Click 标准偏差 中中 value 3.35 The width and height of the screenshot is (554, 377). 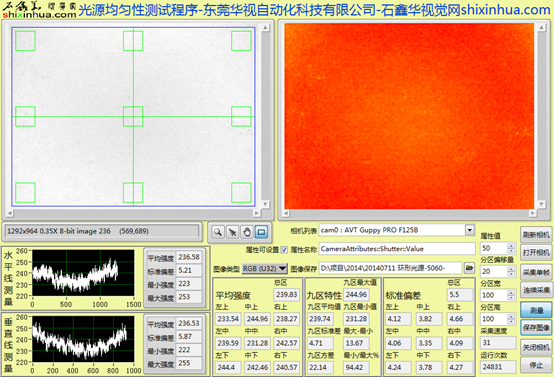(x=429, y=343)
